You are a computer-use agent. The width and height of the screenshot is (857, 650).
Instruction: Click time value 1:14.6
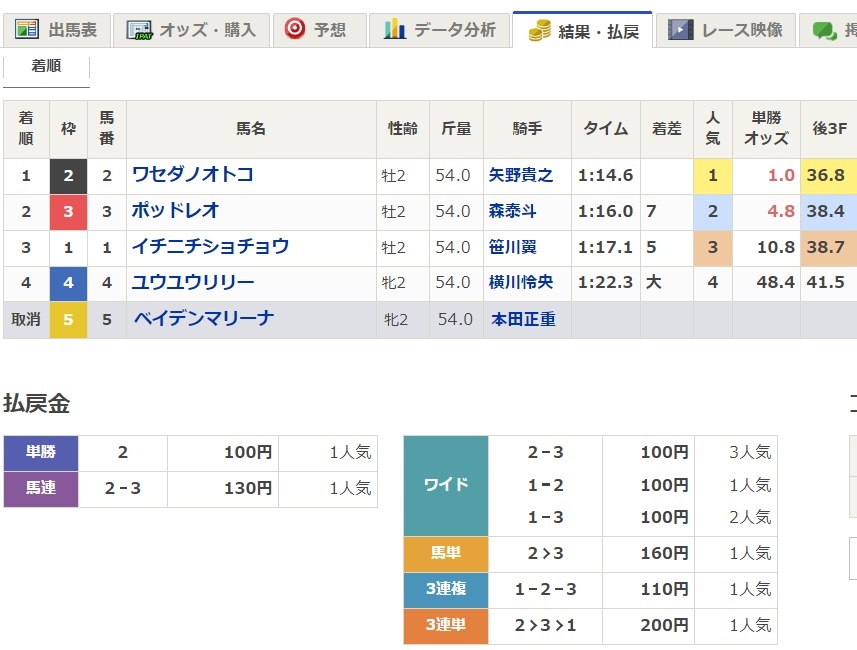coord(605,175)
